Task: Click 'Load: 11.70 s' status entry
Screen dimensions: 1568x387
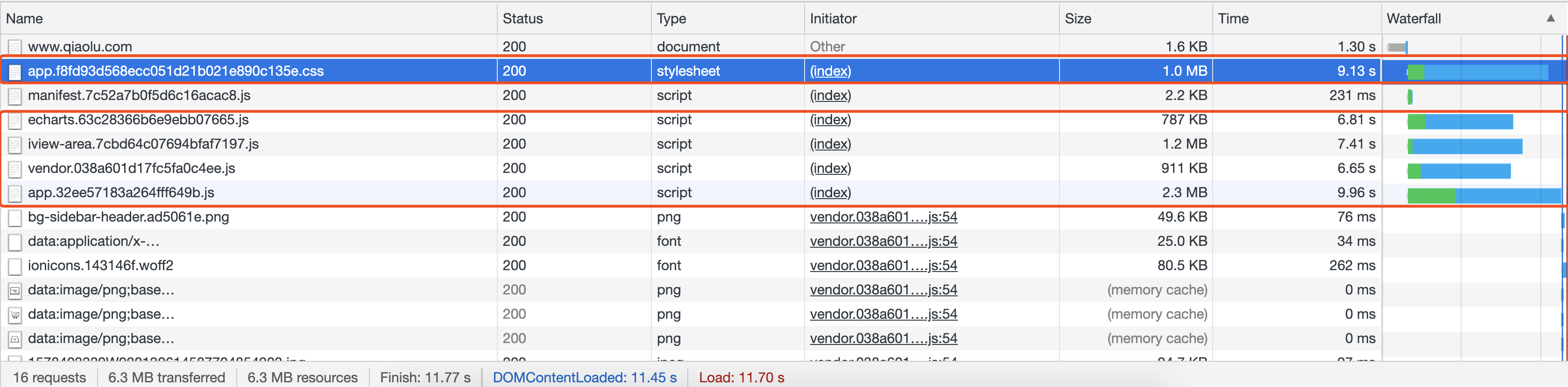Action: [741, 377]
